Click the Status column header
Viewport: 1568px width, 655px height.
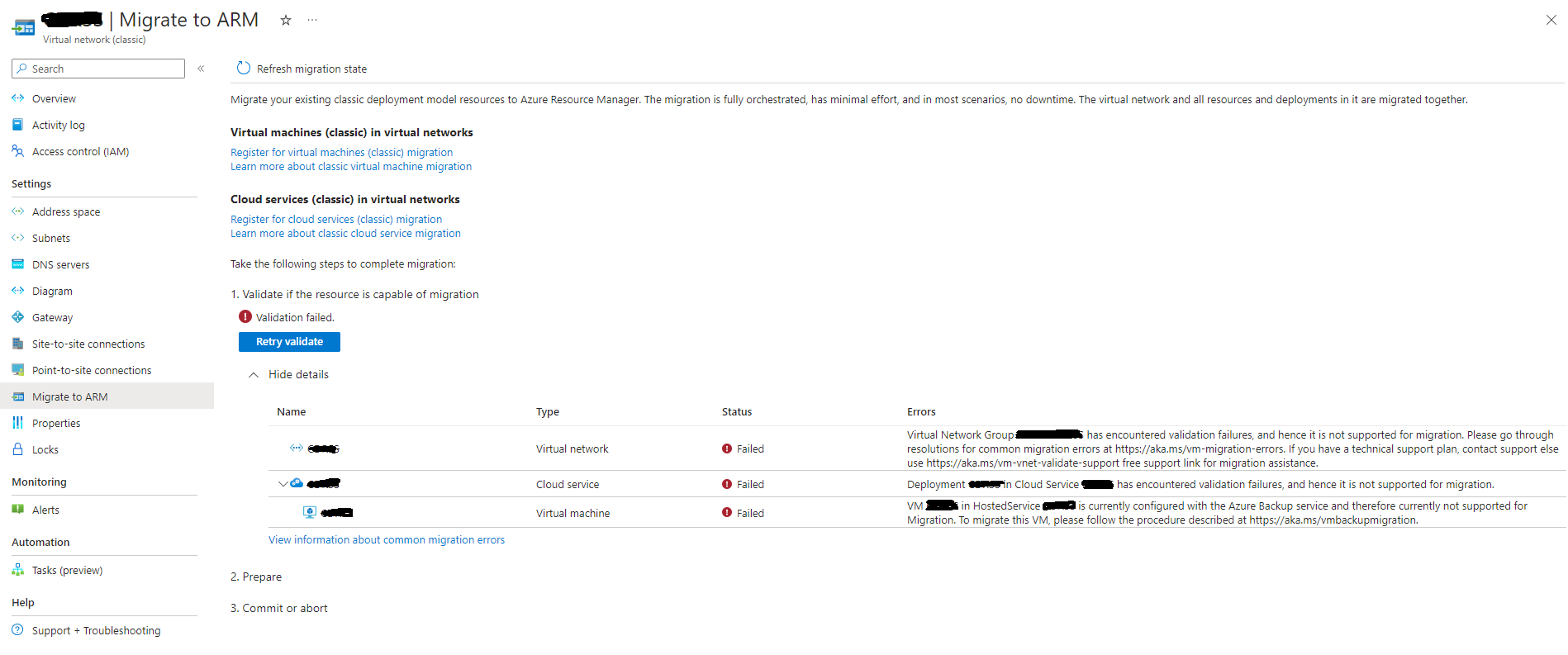point(737,412)
